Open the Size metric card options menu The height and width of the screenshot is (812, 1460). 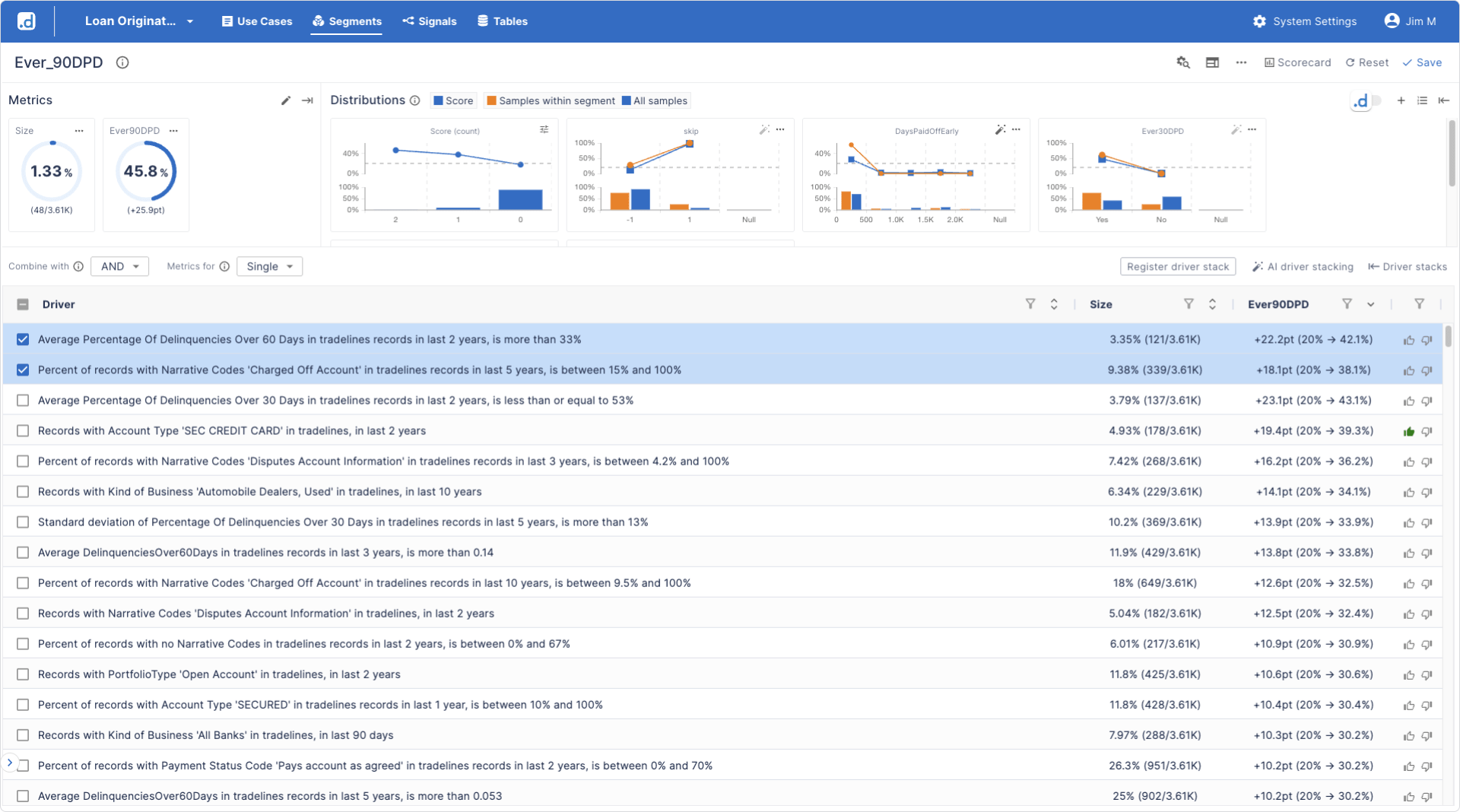coord(79,131)
